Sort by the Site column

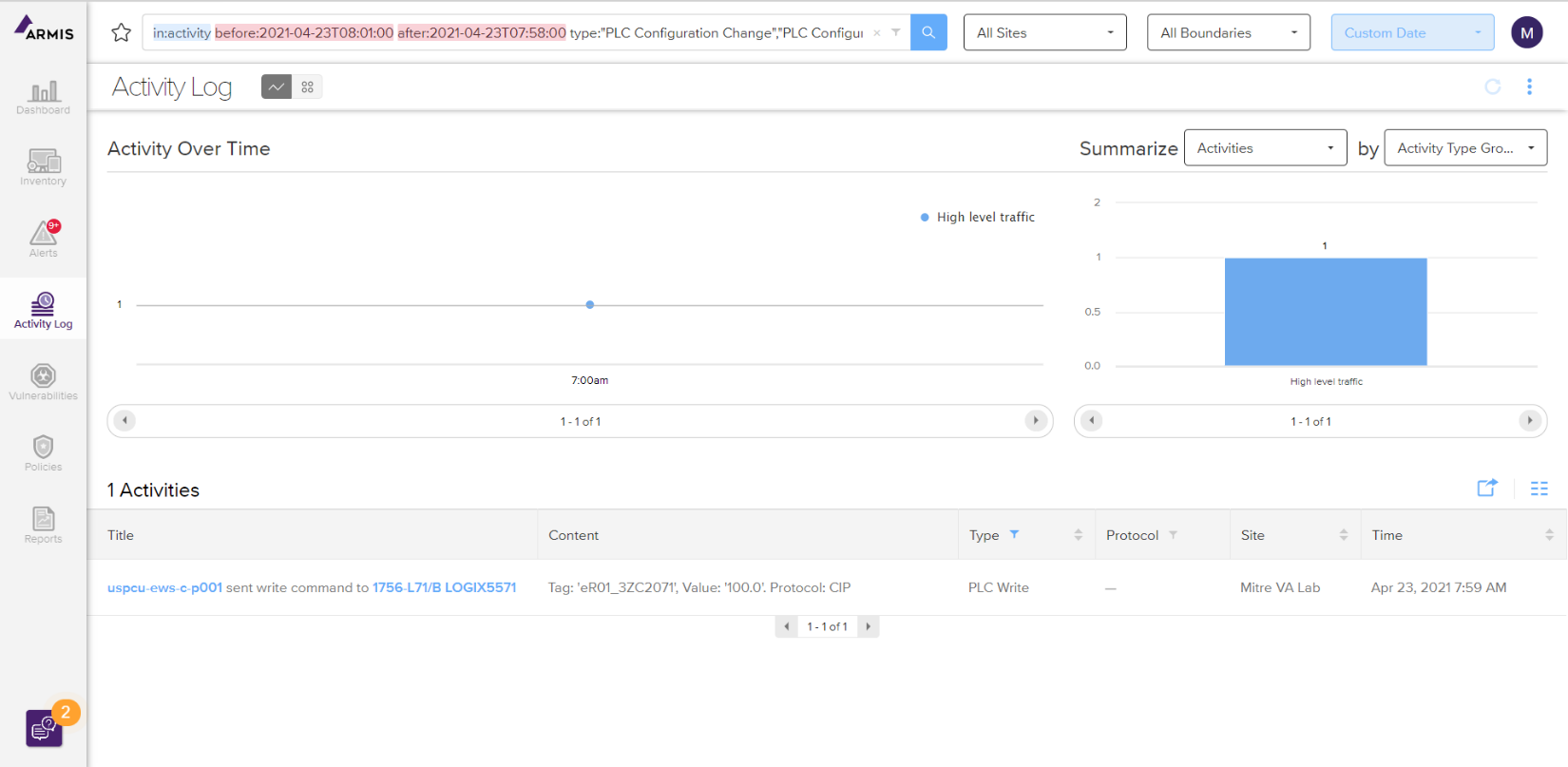point(1343,535)
